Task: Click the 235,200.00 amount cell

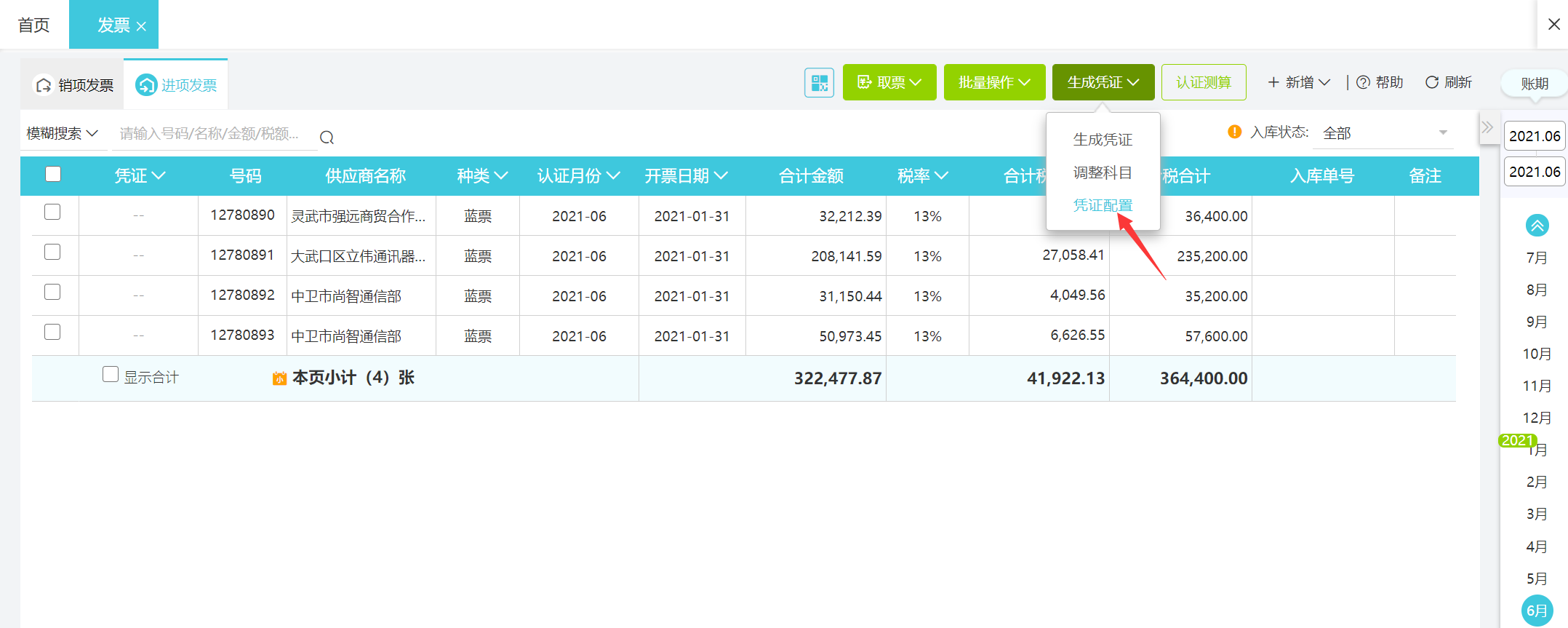Action: 1212,256
